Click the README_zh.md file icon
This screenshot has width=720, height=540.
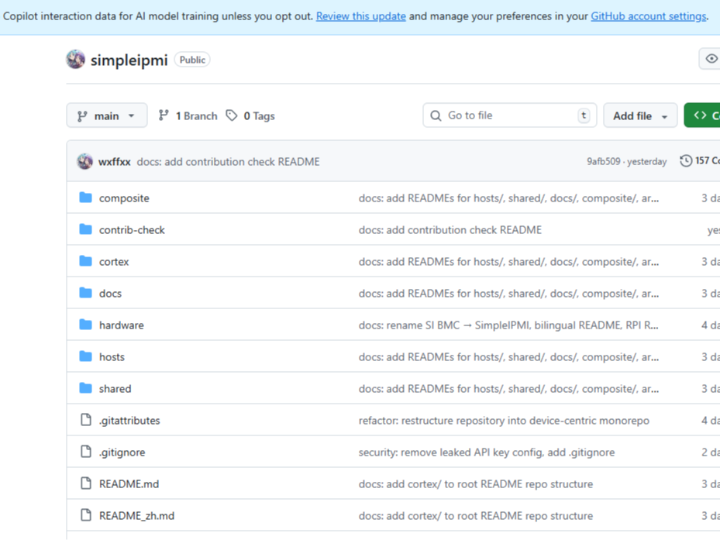tap(85, 516)
